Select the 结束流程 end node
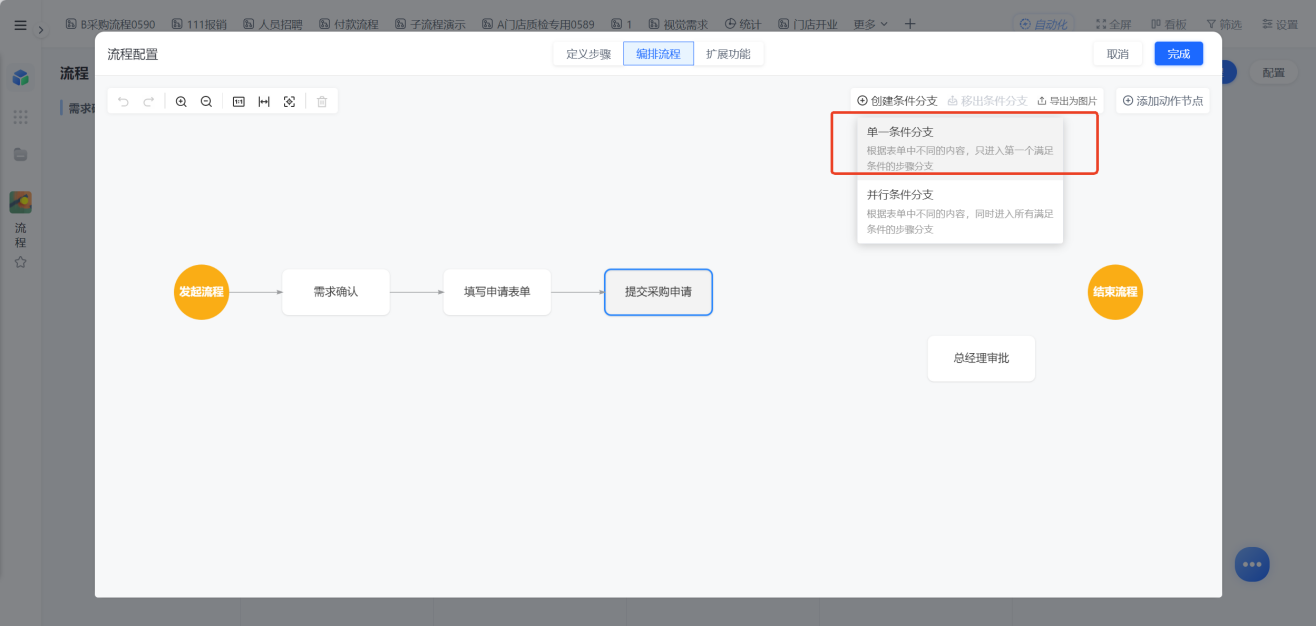Screen dimensions: 1316x626 (x=1115, y=292)
